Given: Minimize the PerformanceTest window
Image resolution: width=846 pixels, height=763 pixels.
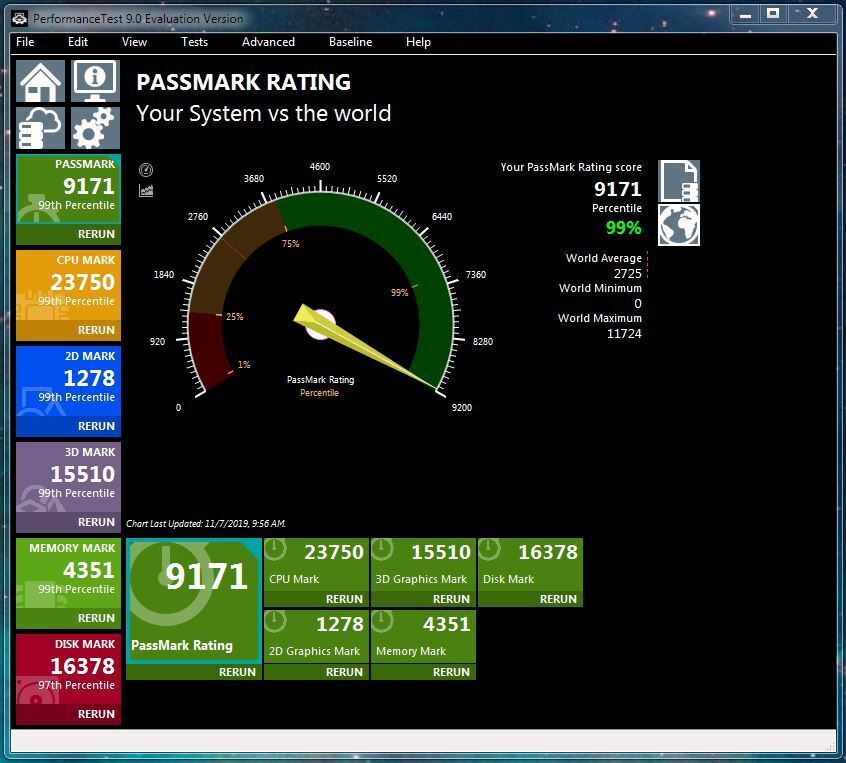Looking at the screenshot, I should point(745,13).
